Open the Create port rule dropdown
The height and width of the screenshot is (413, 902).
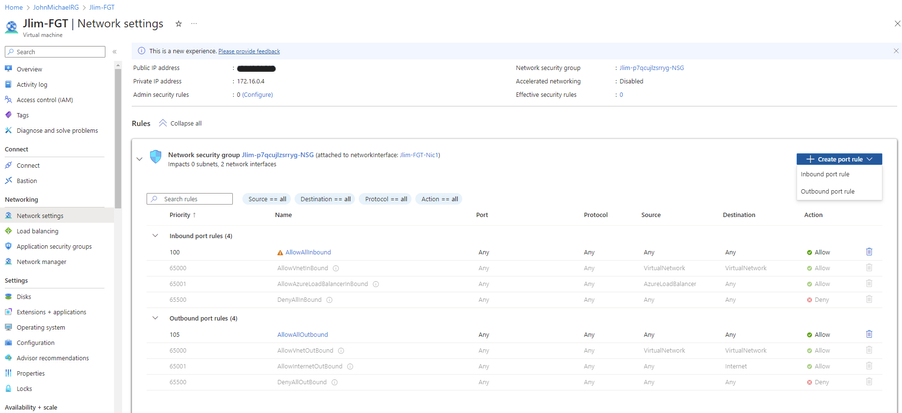coord(839,159)
